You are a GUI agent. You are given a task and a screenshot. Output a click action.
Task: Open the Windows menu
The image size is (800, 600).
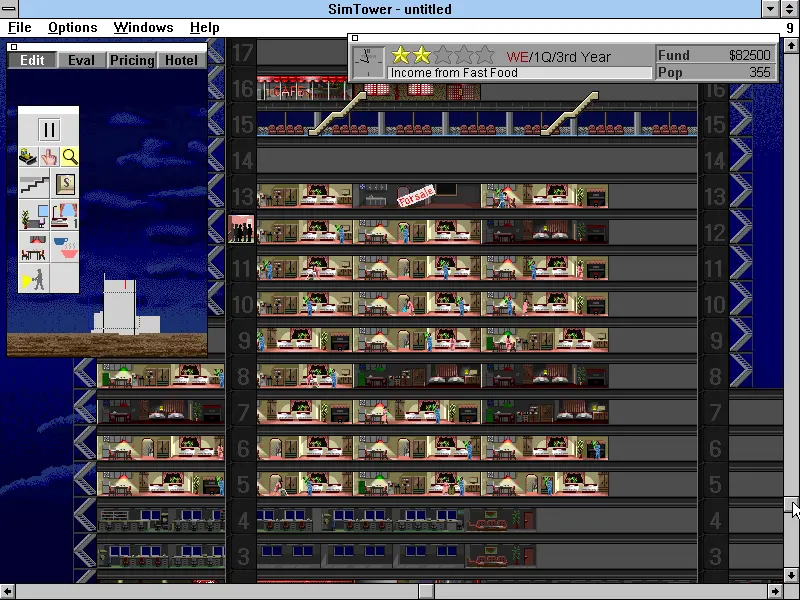143,28
